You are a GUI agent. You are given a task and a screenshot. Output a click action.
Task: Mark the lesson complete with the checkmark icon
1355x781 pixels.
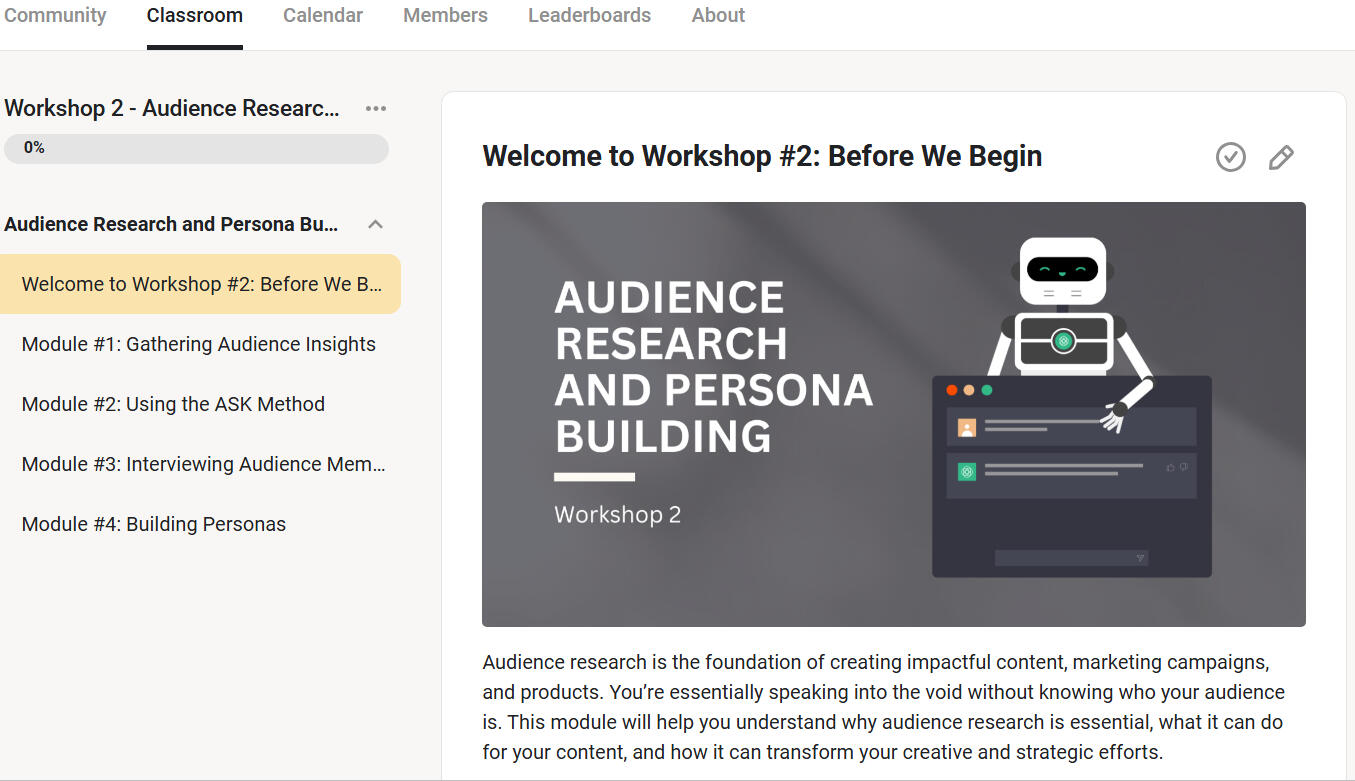[x=1230, y=157]
